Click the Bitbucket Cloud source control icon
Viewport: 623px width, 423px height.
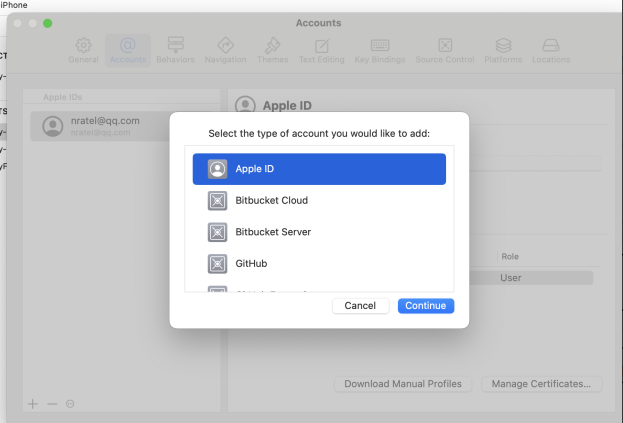pyautogui.click(x=217, y=201)
